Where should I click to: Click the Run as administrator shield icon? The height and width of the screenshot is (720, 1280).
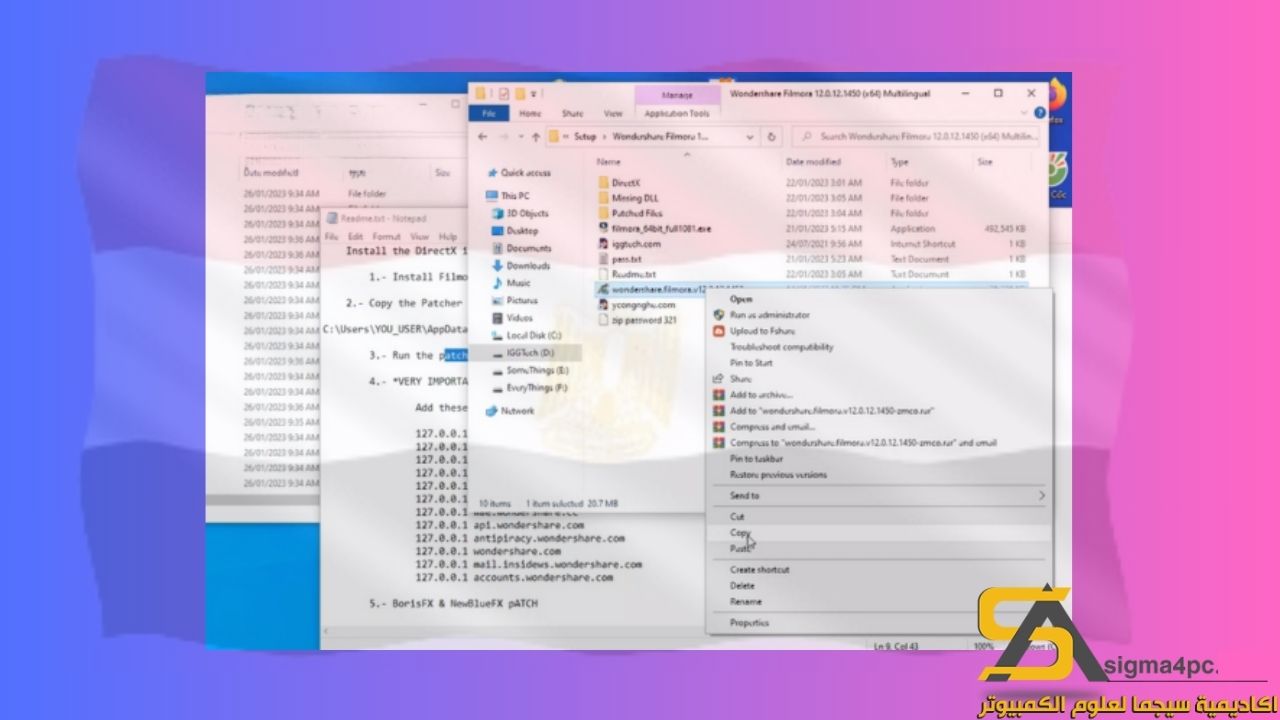click(x=717, y=314)
